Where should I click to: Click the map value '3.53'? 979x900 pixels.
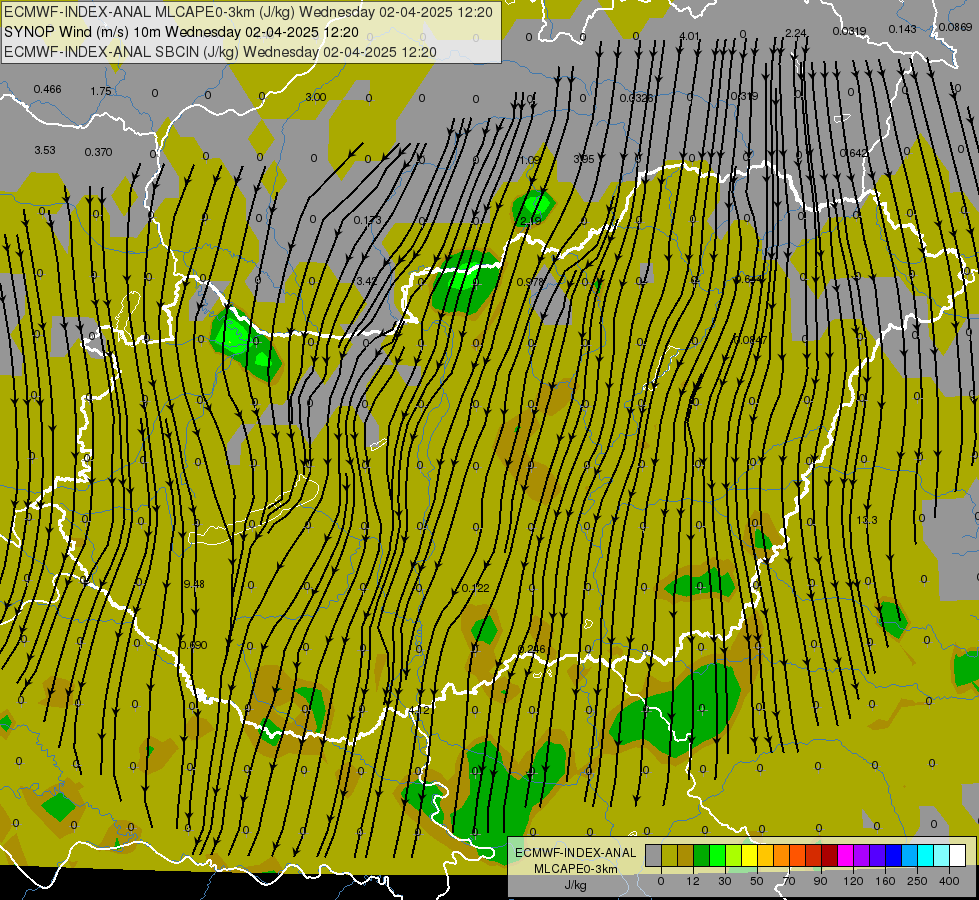(44, 151)
